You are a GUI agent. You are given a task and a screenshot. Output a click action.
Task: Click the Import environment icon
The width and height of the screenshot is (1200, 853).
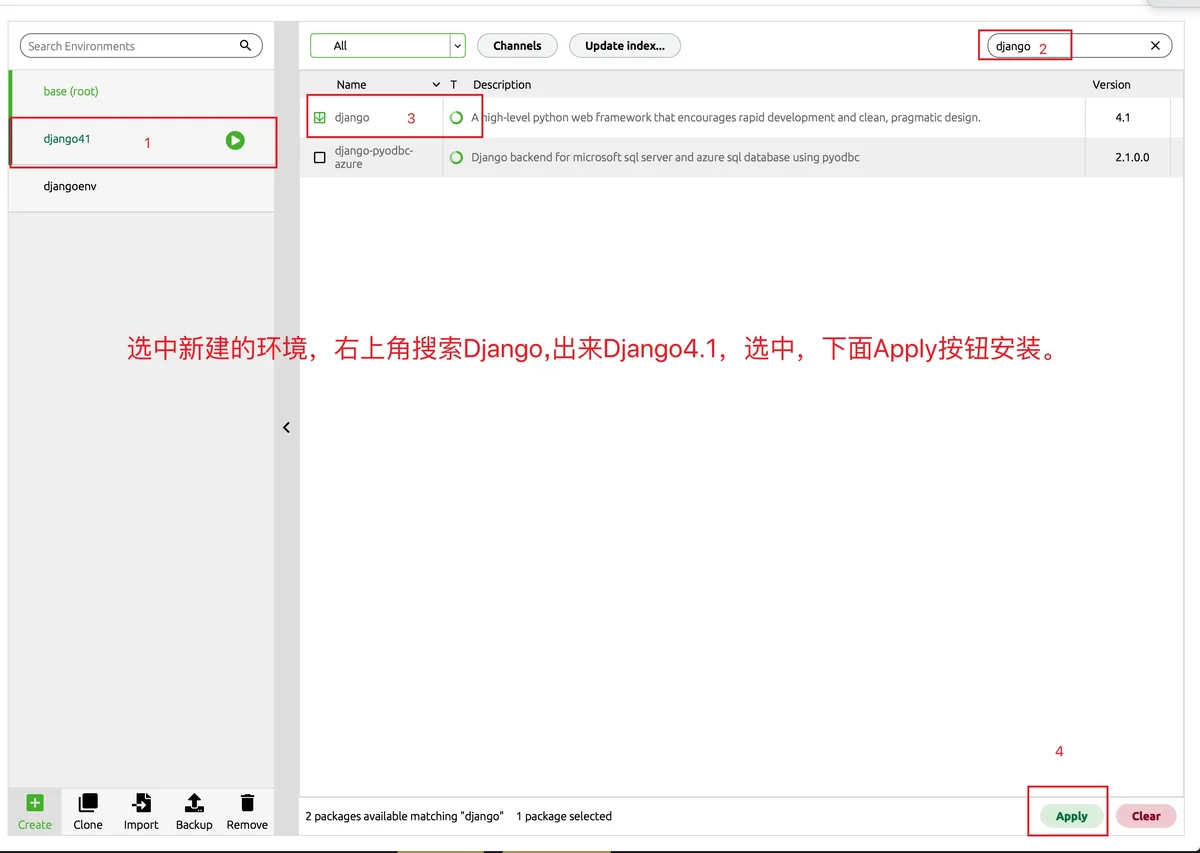(x=141, y=803)
